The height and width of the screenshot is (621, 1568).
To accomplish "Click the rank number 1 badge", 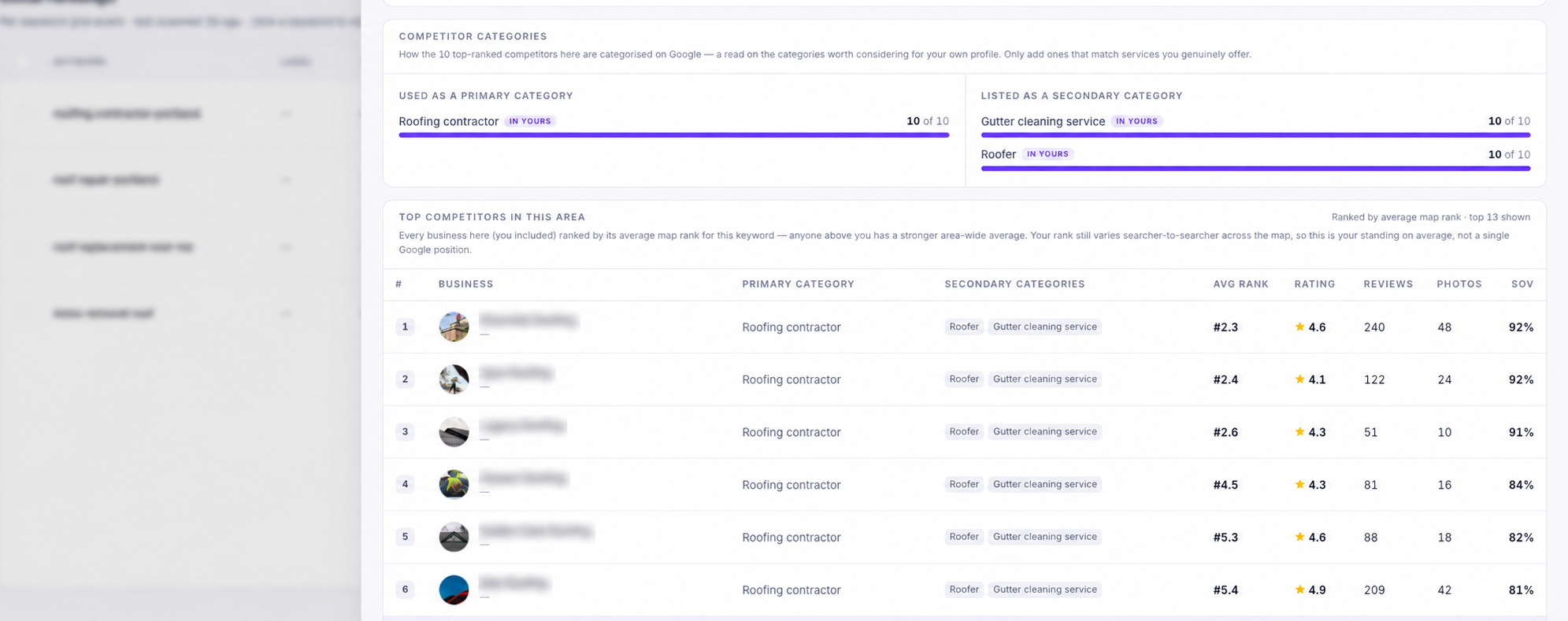I will tap(405, 327).
